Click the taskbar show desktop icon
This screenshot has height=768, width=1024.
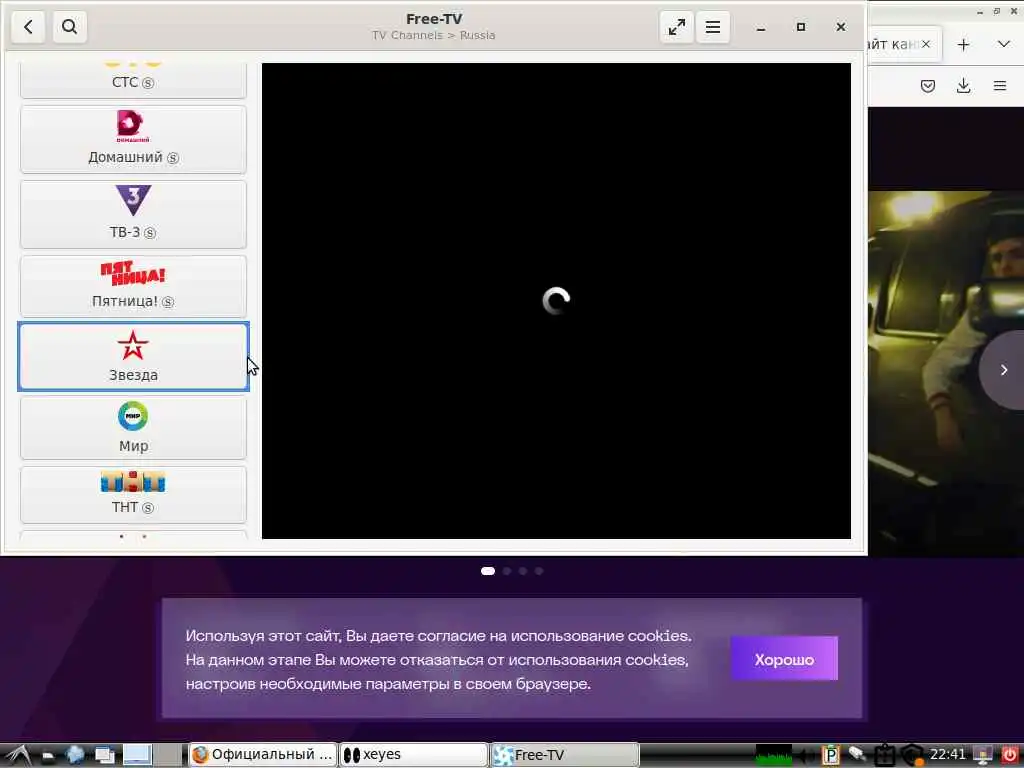(x=104, y=755)
